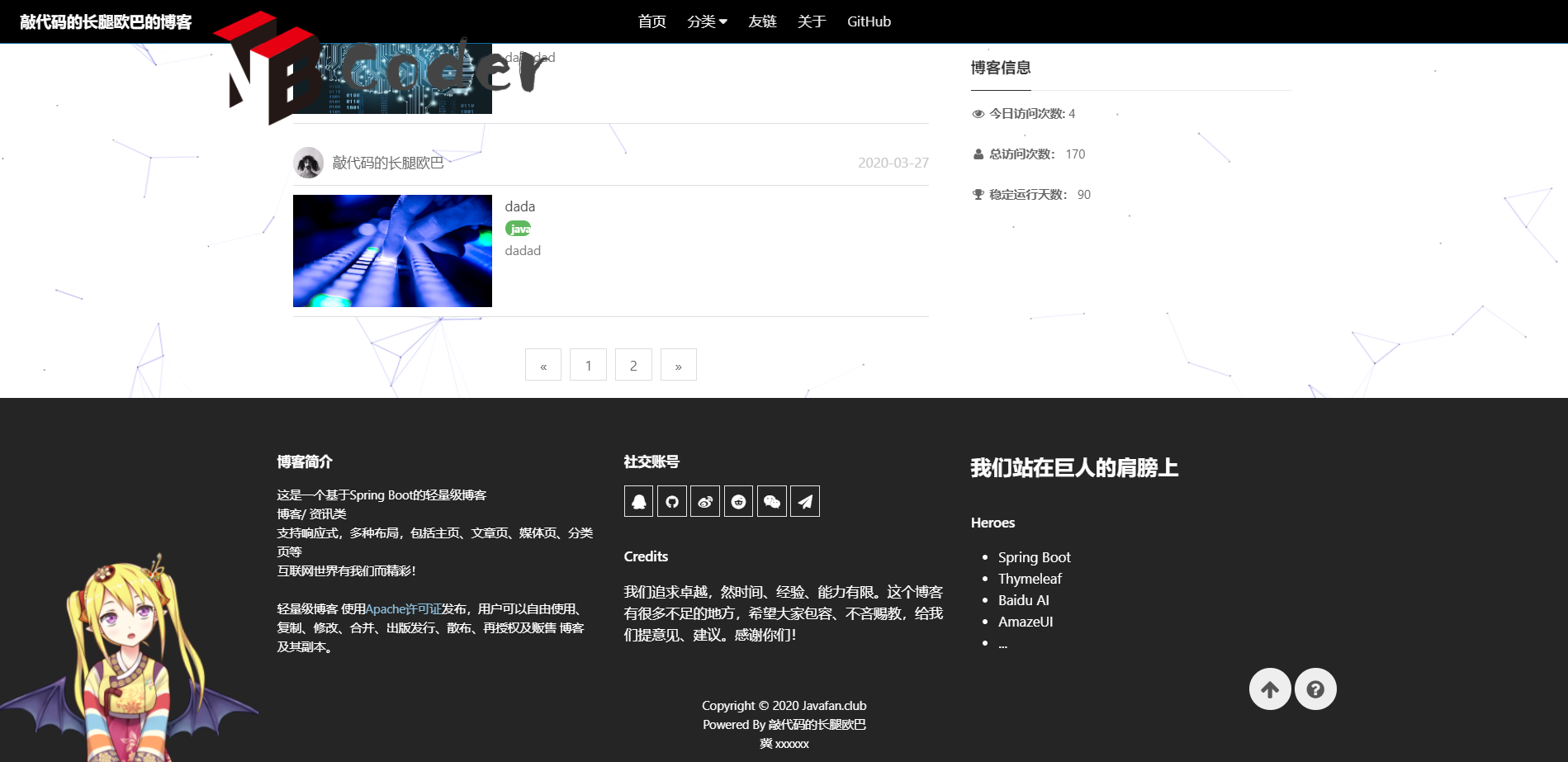This screenshot has width=1568, height=762.
Task: Click the 总访问次数 value 170
Action: click(1075, 154)
